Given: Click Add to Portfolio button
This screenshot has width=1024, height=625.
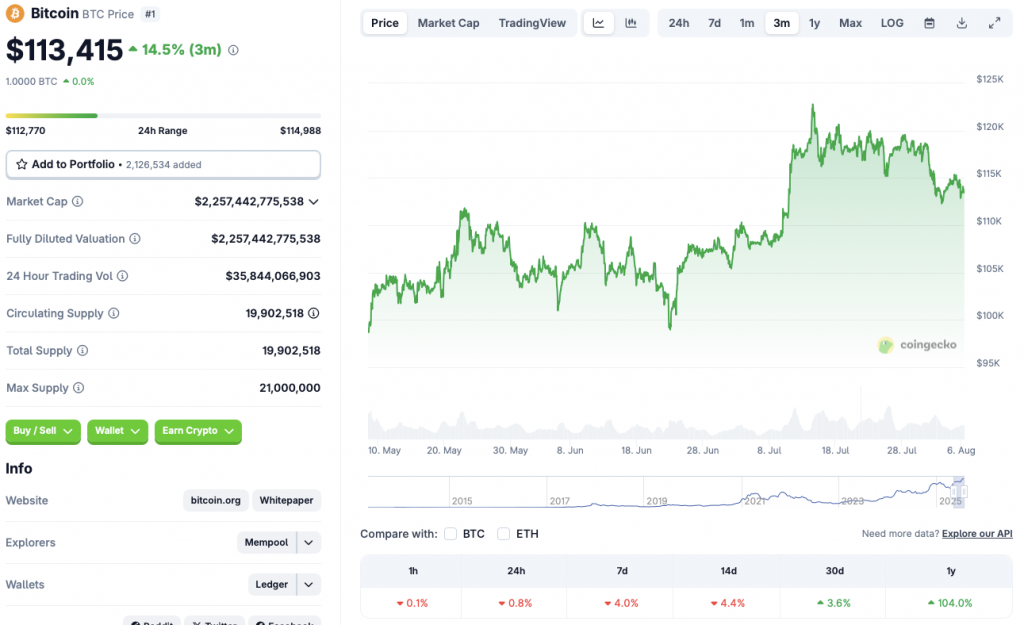Looking at the screenshot, I should 163,164.
